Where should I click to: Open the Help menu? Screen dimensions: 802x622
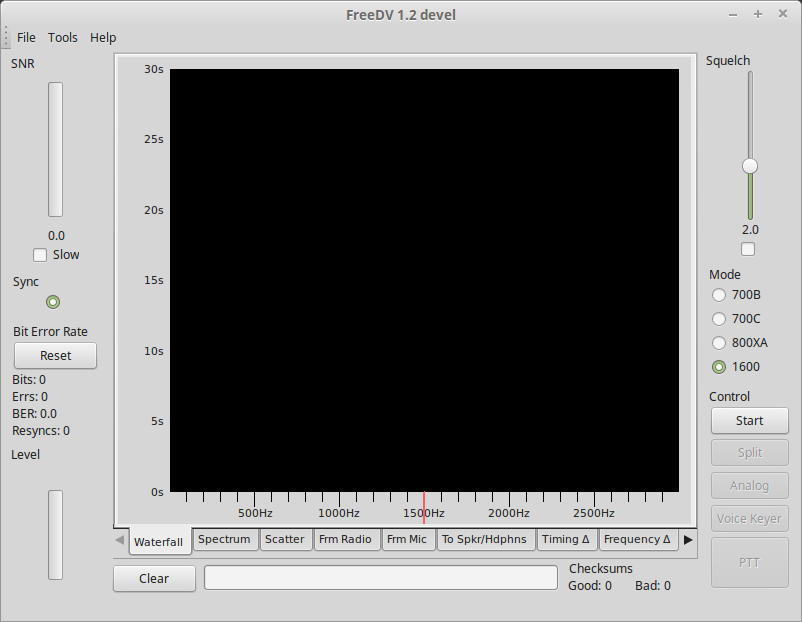102,37
